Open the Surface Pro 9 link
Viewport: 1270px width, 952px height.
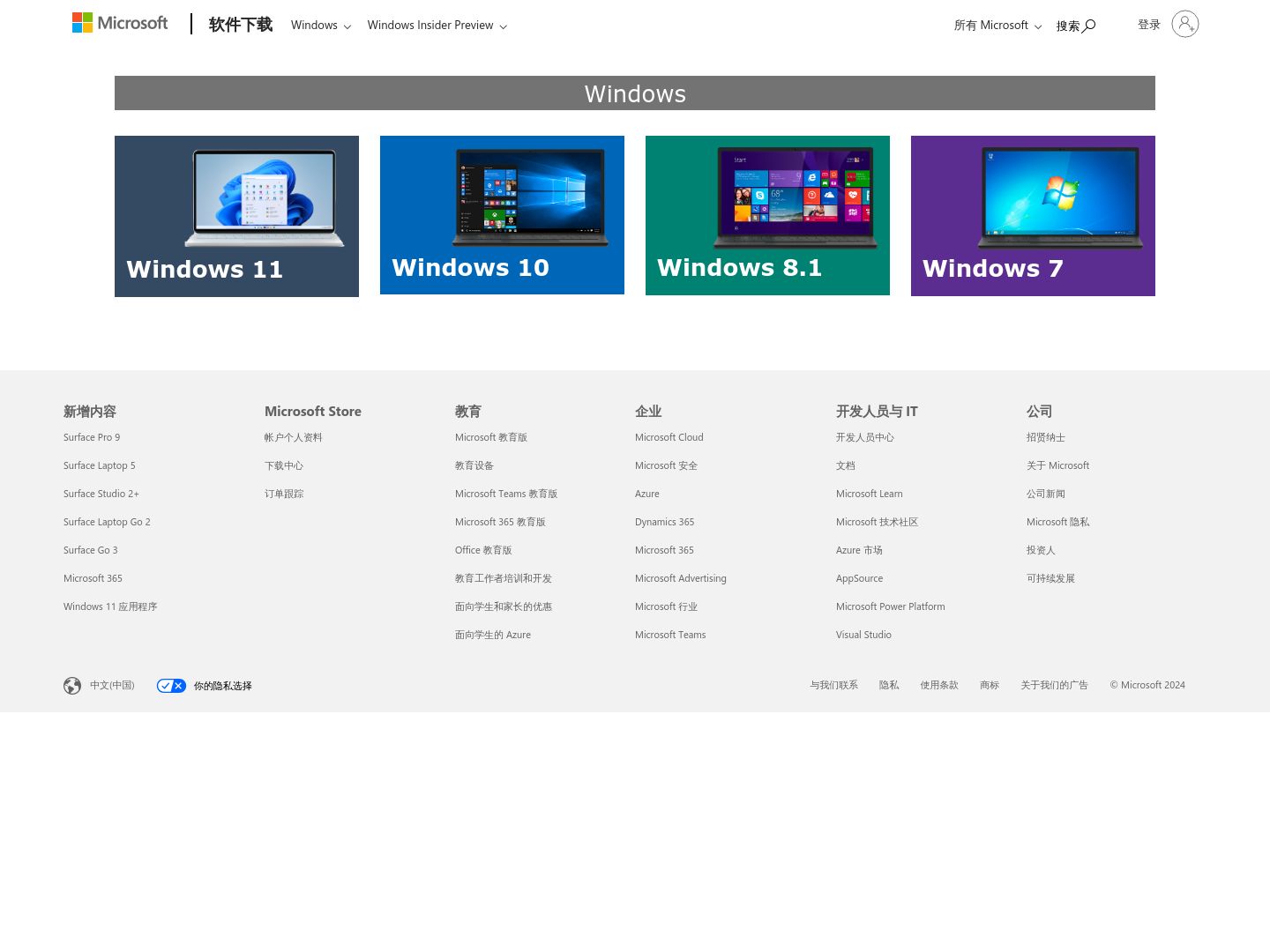tap(92, 437)
